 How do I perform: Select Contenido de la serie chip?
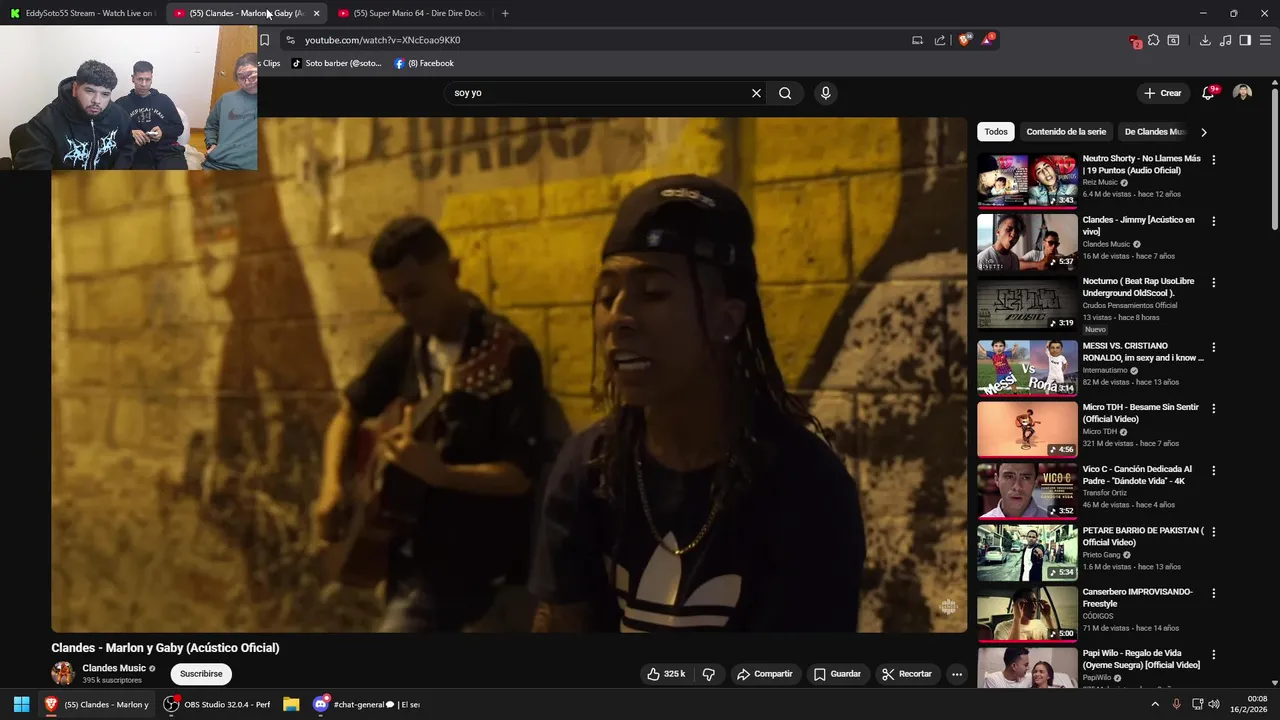[x=1066, y=132]
